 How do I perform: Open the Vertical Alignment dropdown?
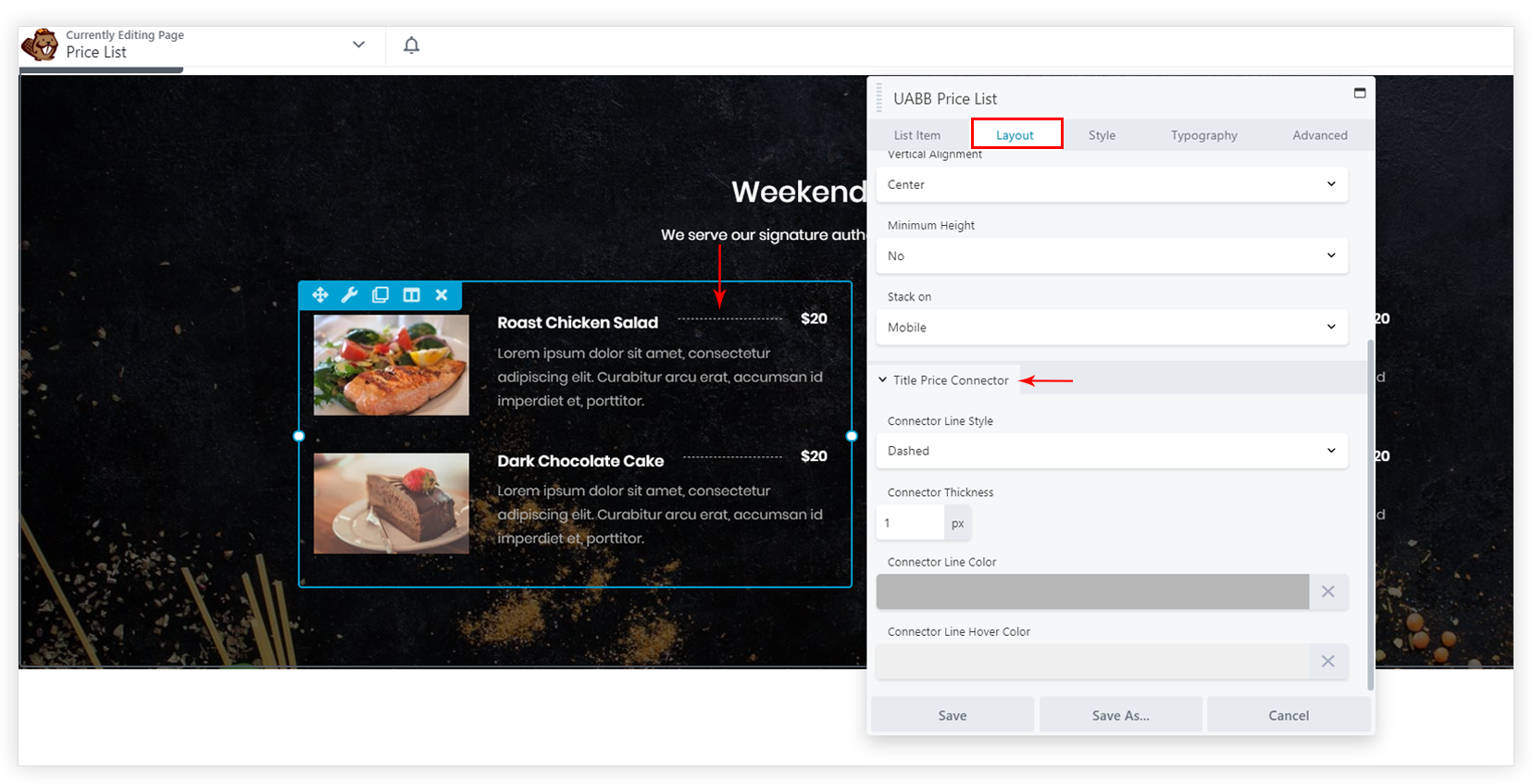click(1112, 184)
